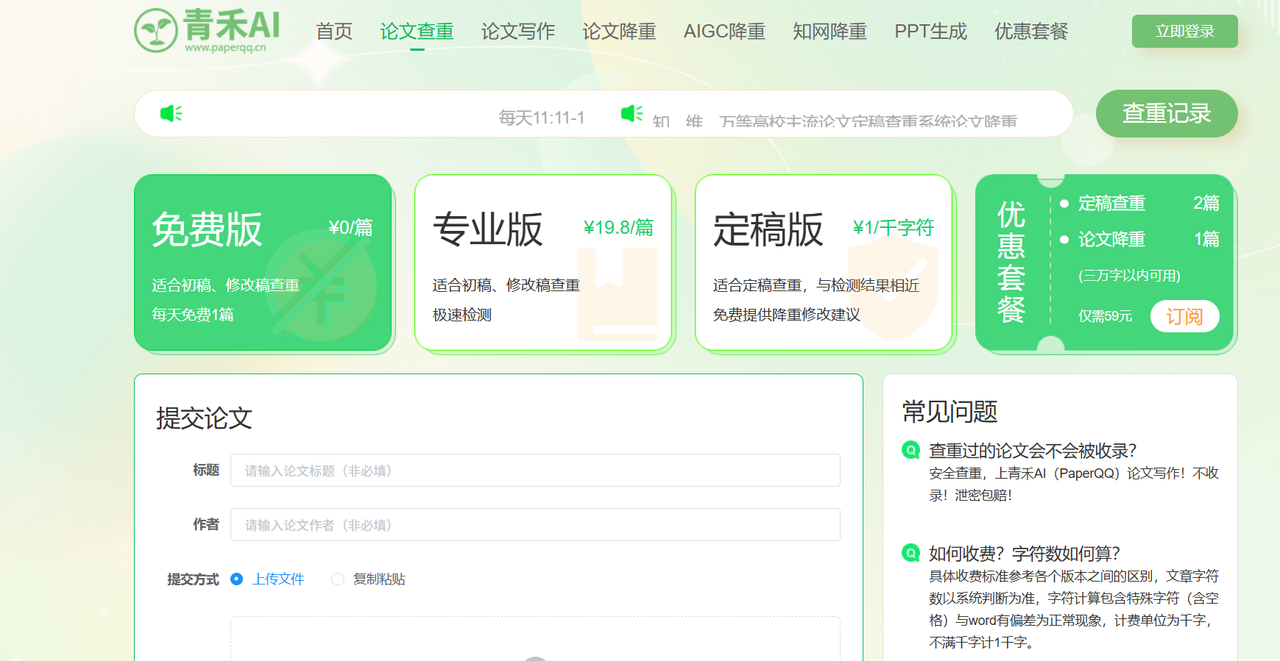This screenshot has height=661, width=1280.
Task: Click the 论文降重 1篇 package line
Action: [x=1140, y=239]
